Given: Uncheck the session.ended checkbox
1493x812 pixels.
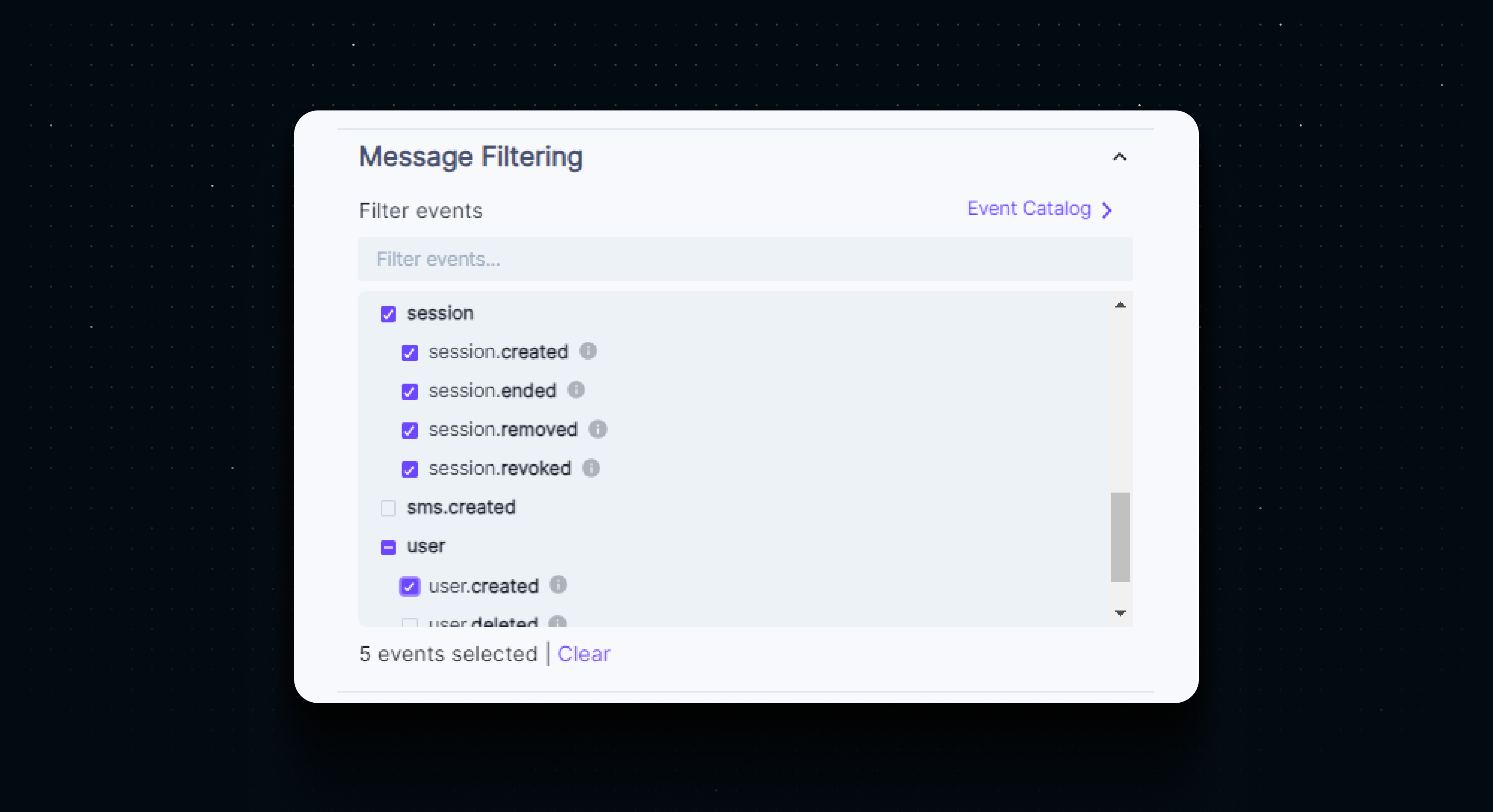Looking at the screenshot, I should [409, 392].
